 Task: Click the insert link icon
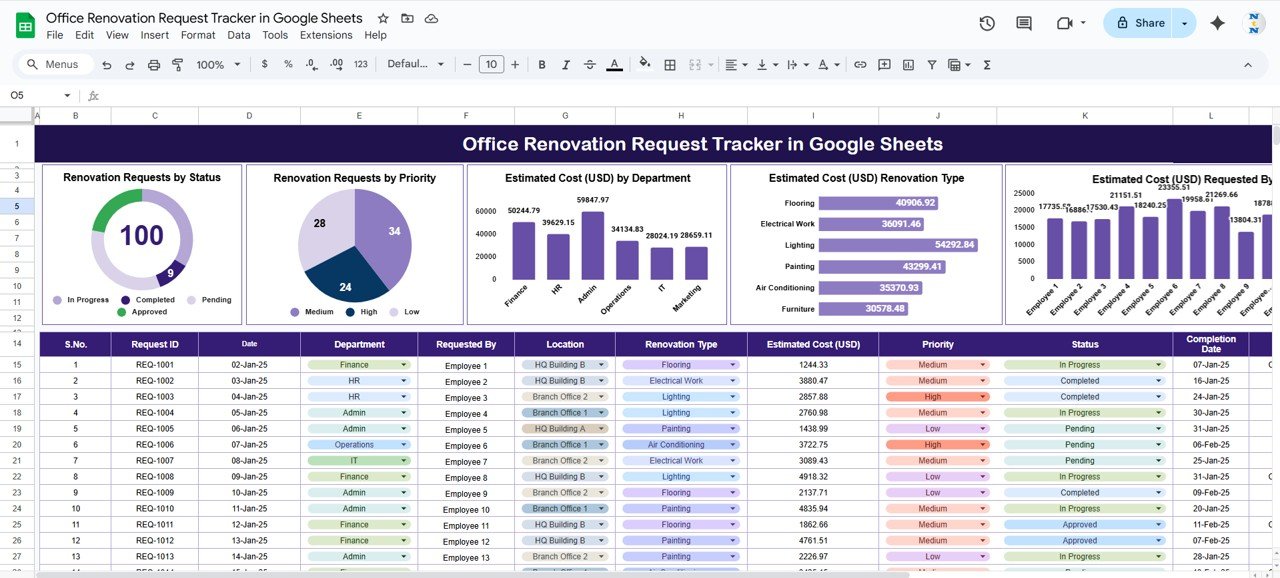tap(860, 65)
